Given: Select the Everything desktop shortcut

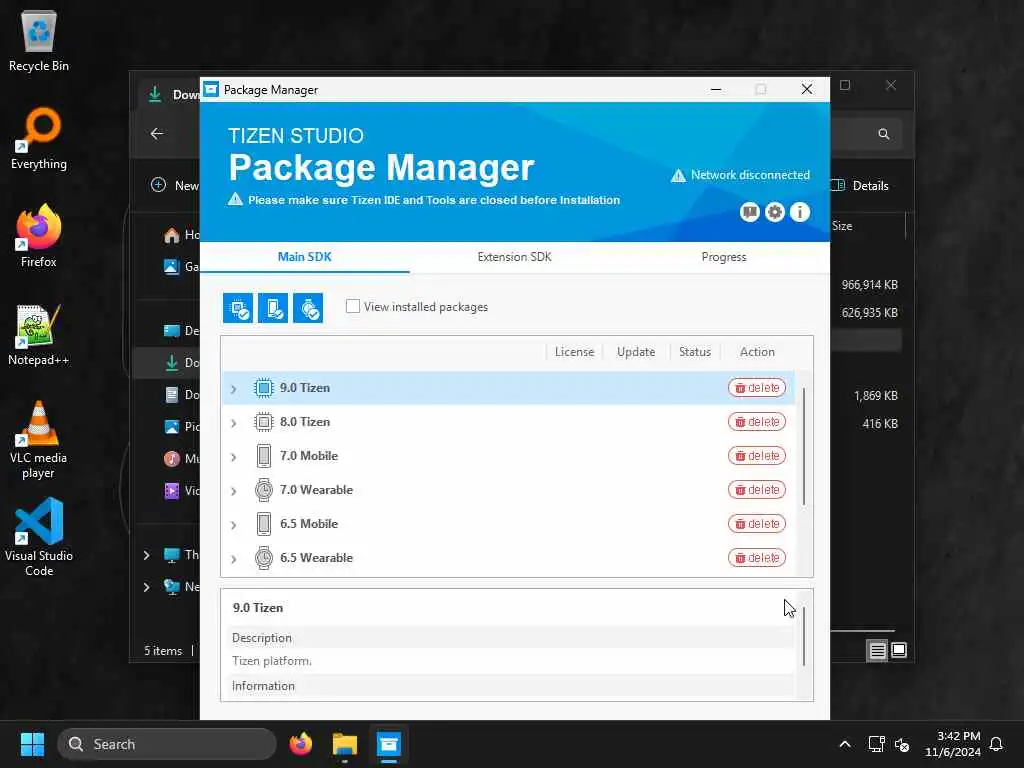Looking at the screenshot, I should pyautogui.click(x=39, y=138).
